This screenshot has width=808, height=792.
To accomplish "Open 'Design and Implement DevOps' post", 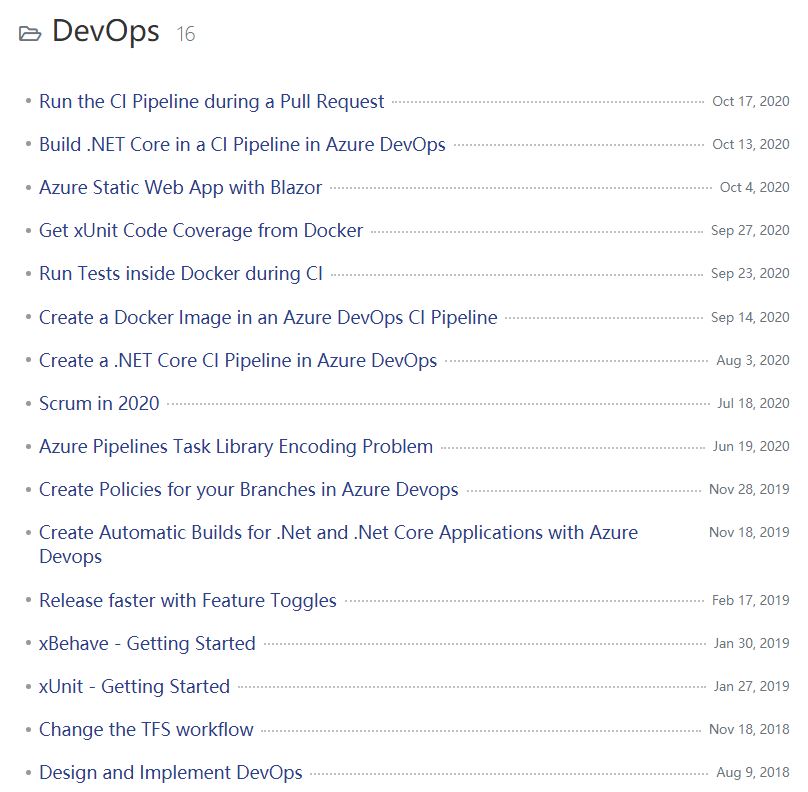I will [171, 772].
